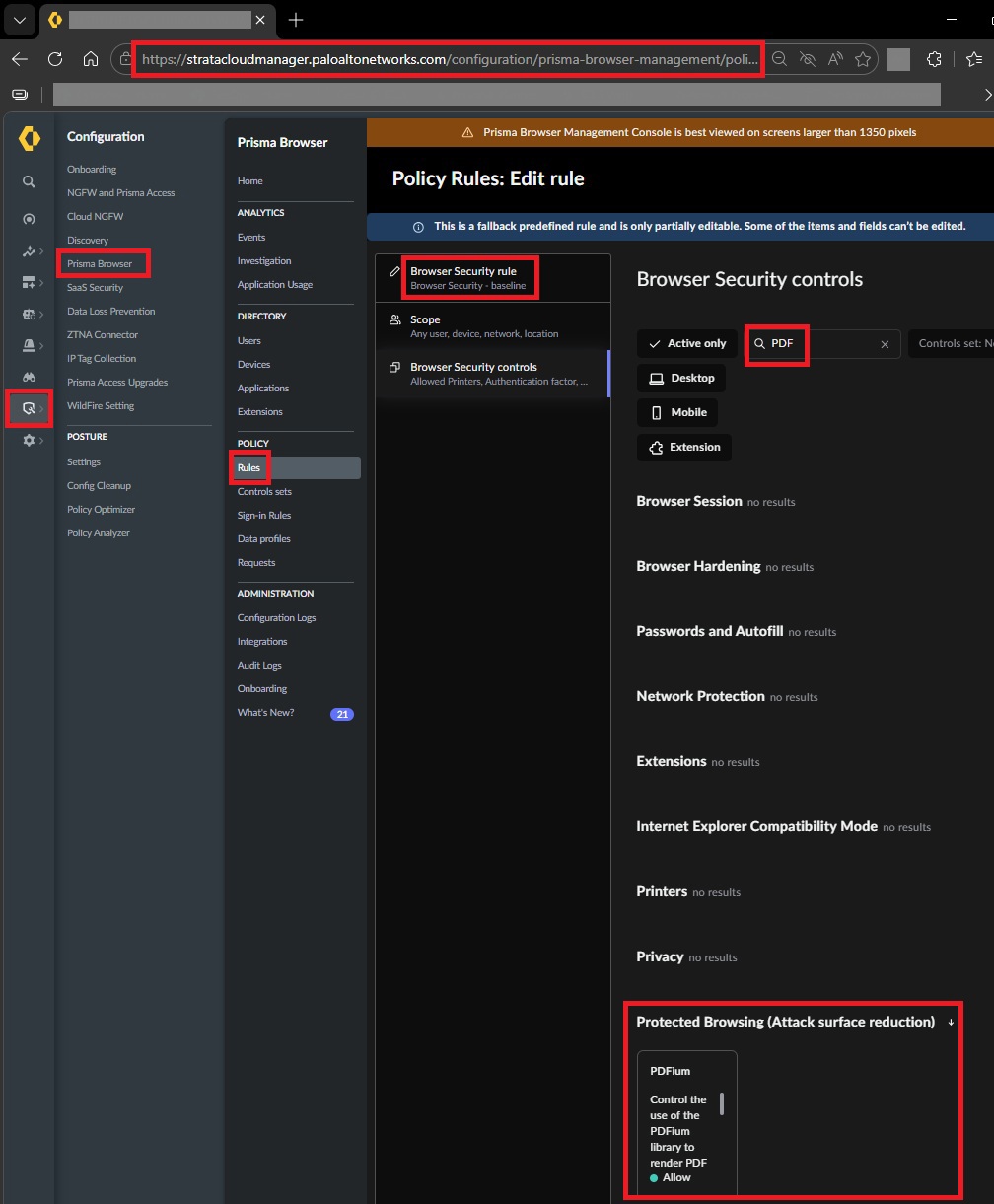Expand chevron next to alarm siren icon
Image resolution: width=994 pixels, height=1204 pixels.
[x=41, y=345]
